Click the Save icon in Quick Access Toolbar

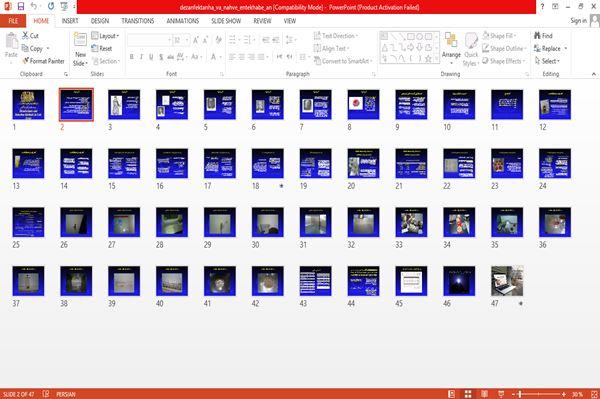click(21, 6)
